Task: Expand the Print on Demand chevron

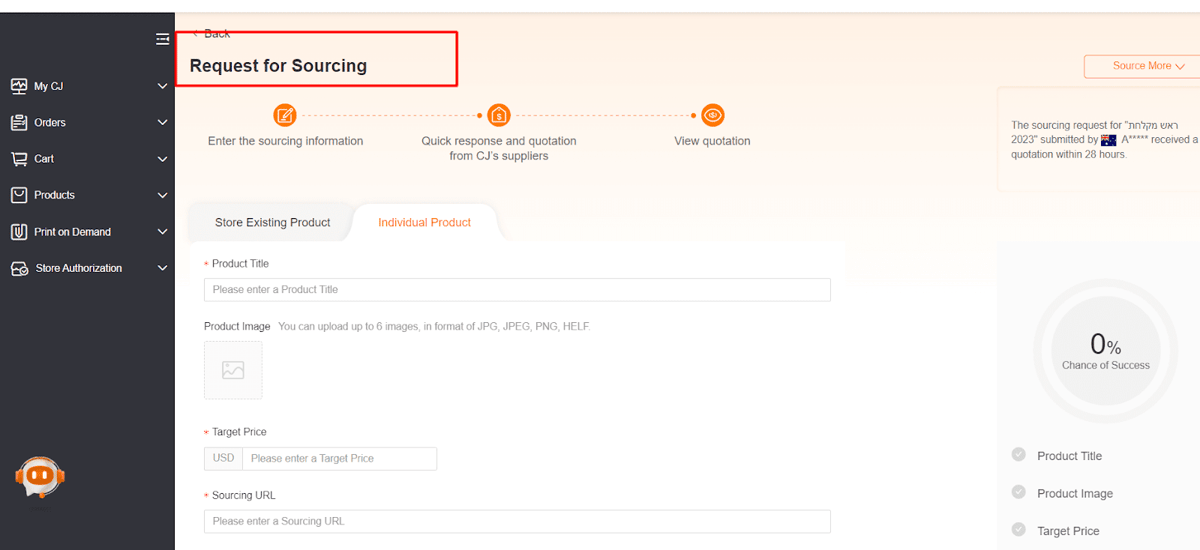Action: tap(162, 232)
